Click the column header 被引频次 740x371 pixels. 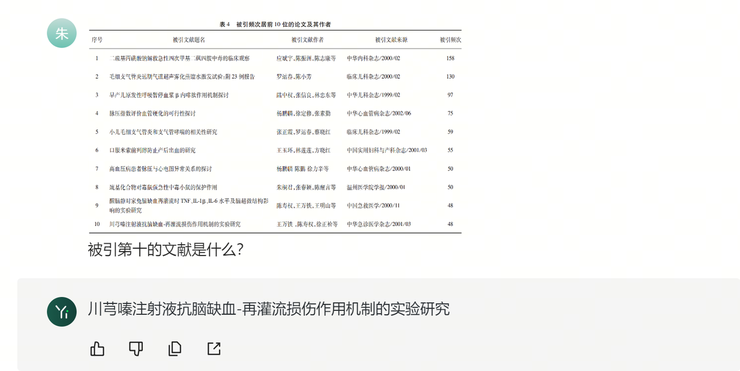(451, 40)
